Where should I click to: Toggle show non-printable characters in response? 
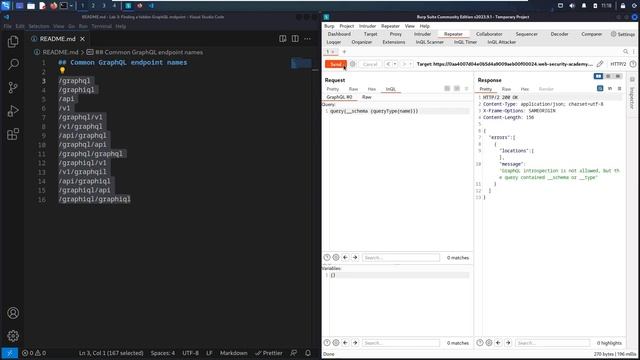click(610, 89)
